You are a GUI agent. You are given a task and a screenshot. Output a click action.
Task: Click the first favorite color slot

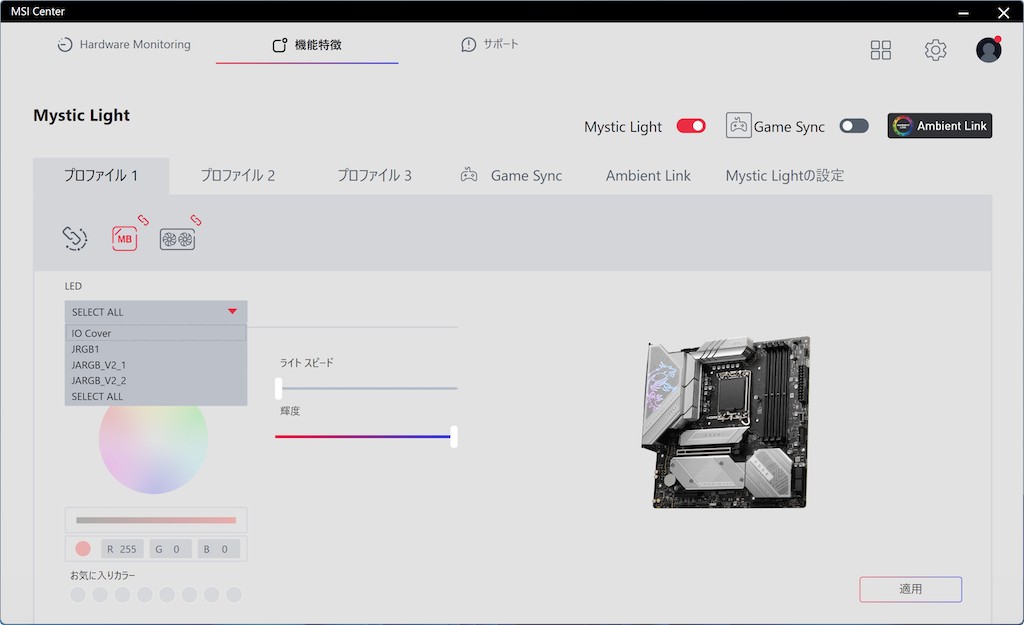78,595
